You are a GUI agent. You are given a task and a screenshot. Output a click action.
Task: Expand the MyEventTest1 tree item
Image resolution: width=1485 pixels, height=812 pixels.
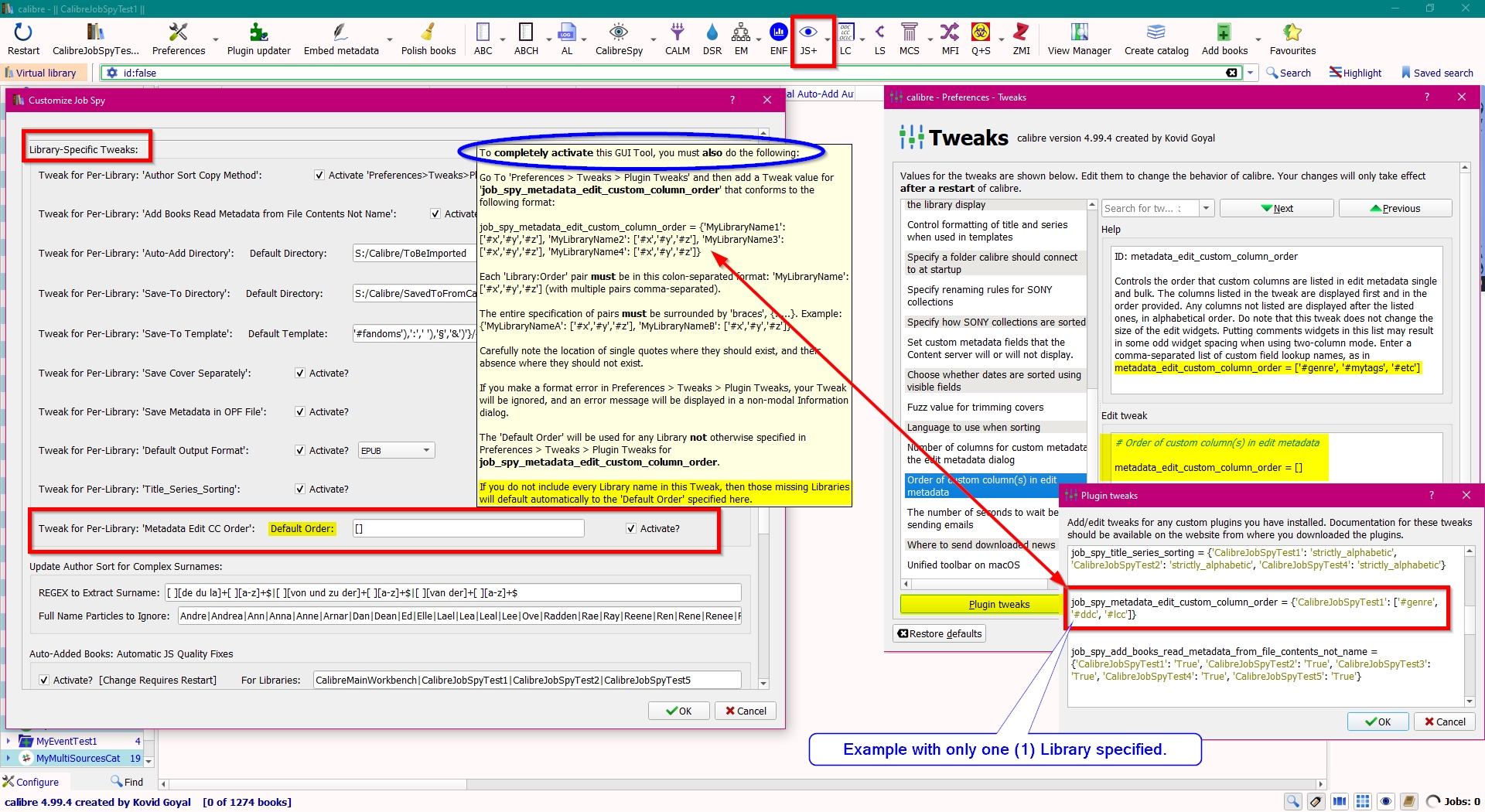9,741
